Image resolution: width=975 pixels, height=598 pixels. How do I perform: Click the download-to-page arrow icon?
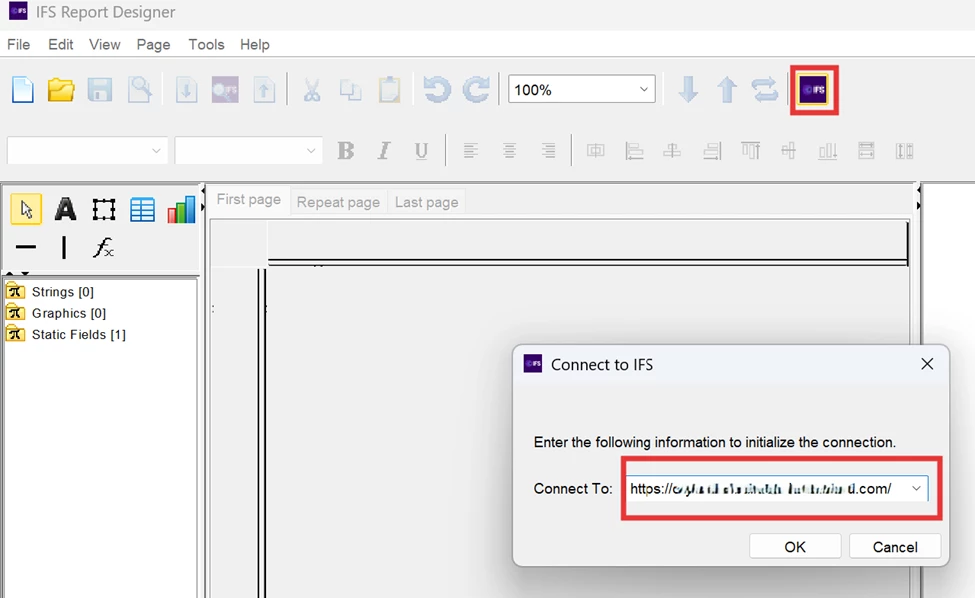coord(186,90)
